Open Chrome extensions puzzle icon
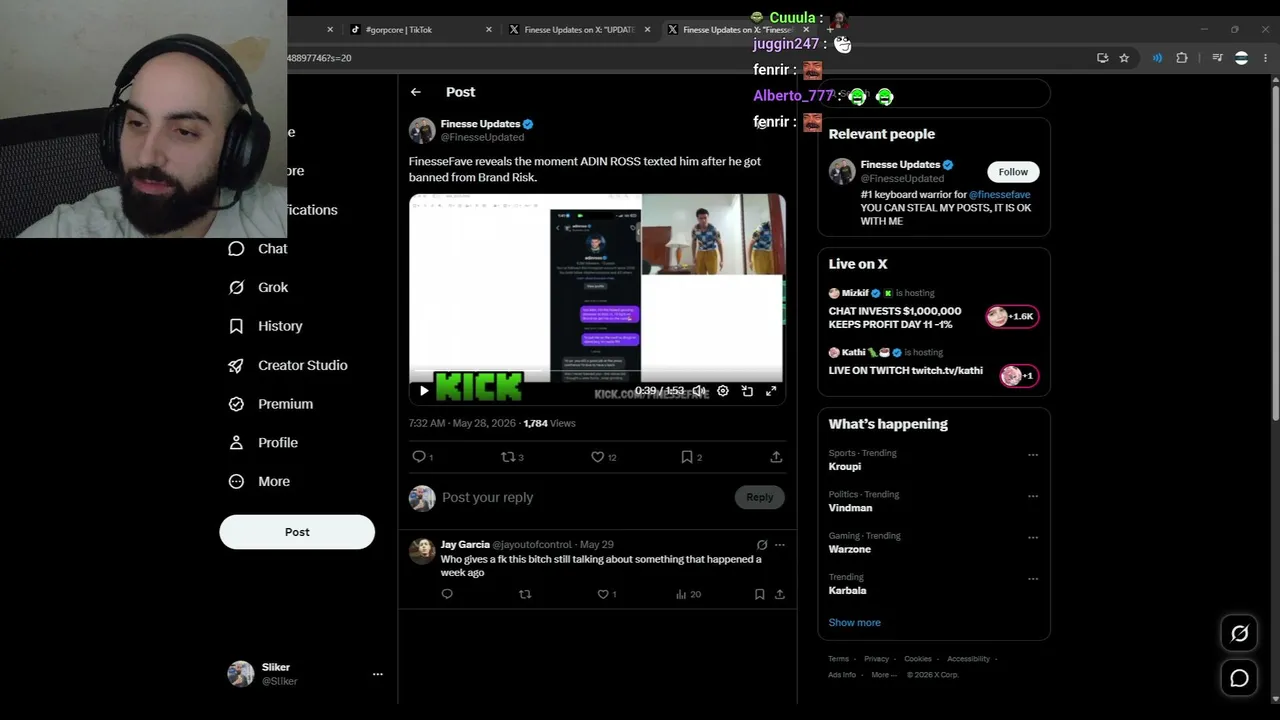Image resolution: width=1280 pixels, height=720 pixels. (1182, 58)
